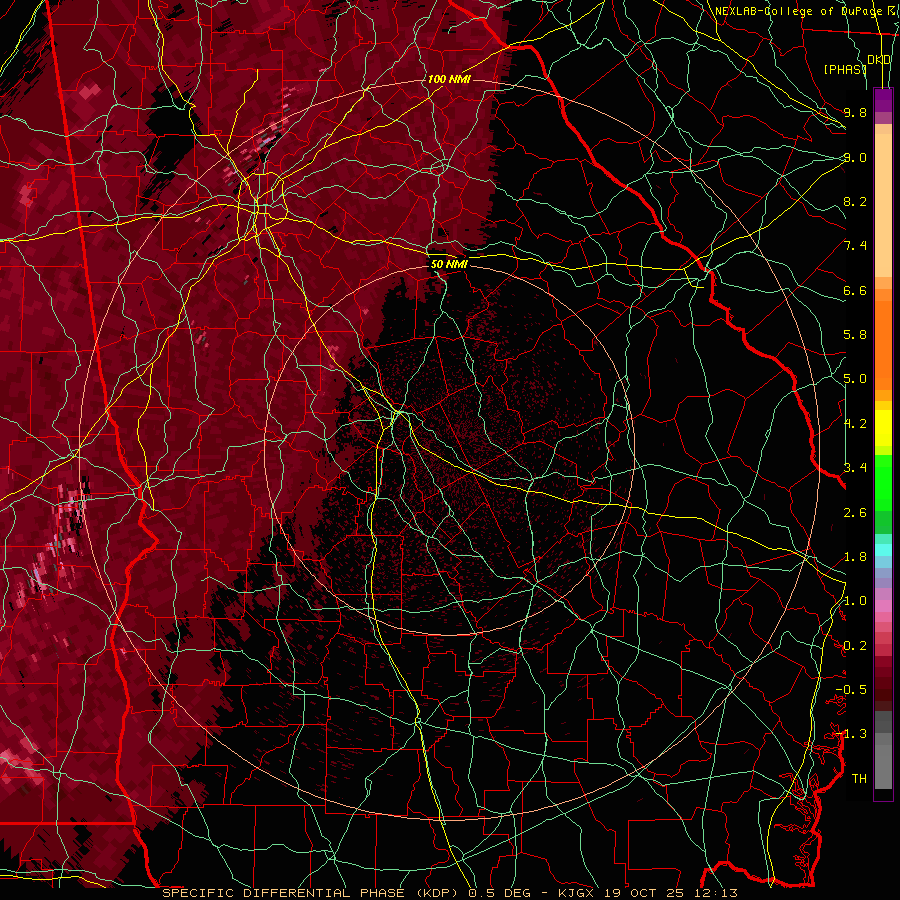Viewport: 900px width, 900px height.
Task: Pick the pink band on the color bar
Action: (883, 606)
